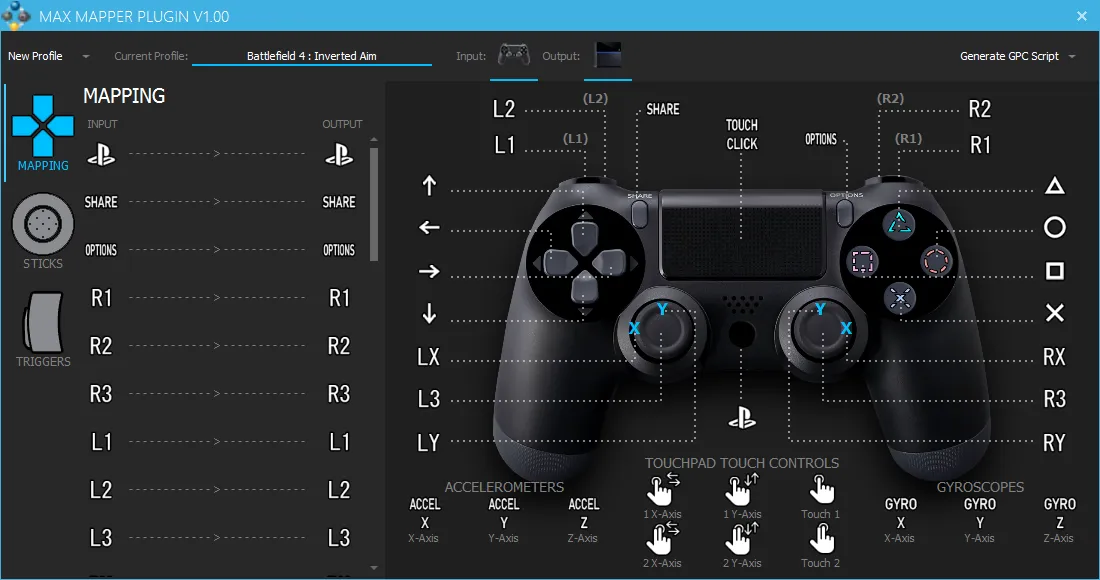Select the L3 input mapping entry
The height and width of the screenshot is (580, 1100).
(x=101, y=538)
